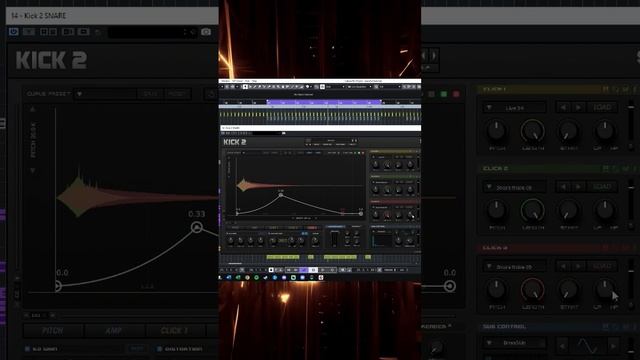Image resolution: width=640 pixels, height=360 pixels.
Task: Click the preset next arrow at the enlarged top right
Action: click(433, 55)
